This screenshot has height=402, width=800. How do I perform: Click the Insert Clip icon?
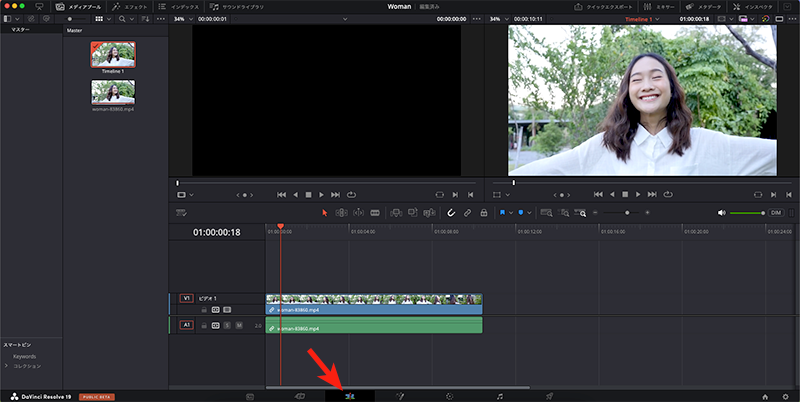click(x=396, y=213)
